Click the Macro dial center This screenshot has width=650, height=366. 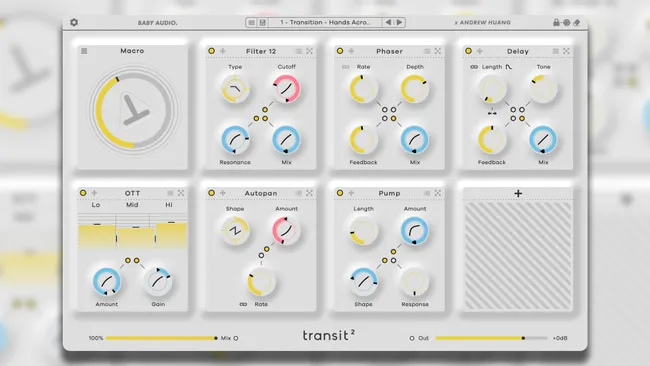(133, 110)
